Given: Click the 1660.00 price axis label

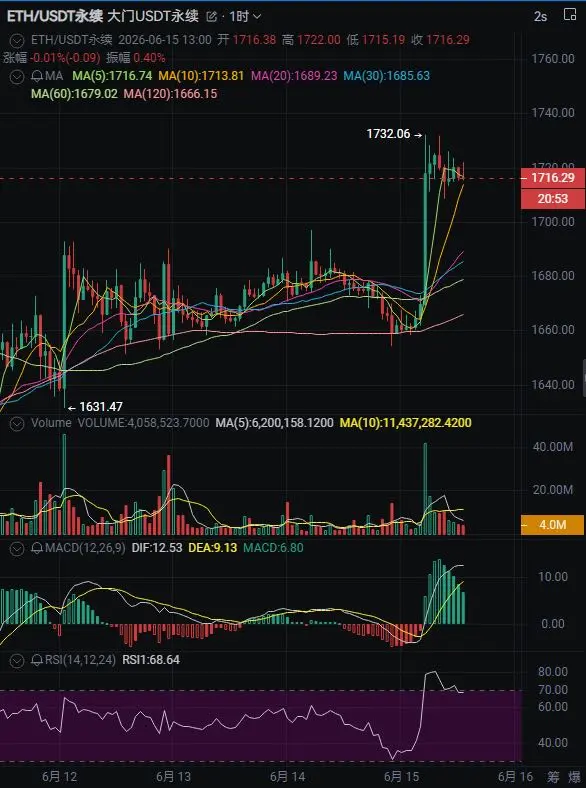Looking at the screenshot, I should point(553,330).
